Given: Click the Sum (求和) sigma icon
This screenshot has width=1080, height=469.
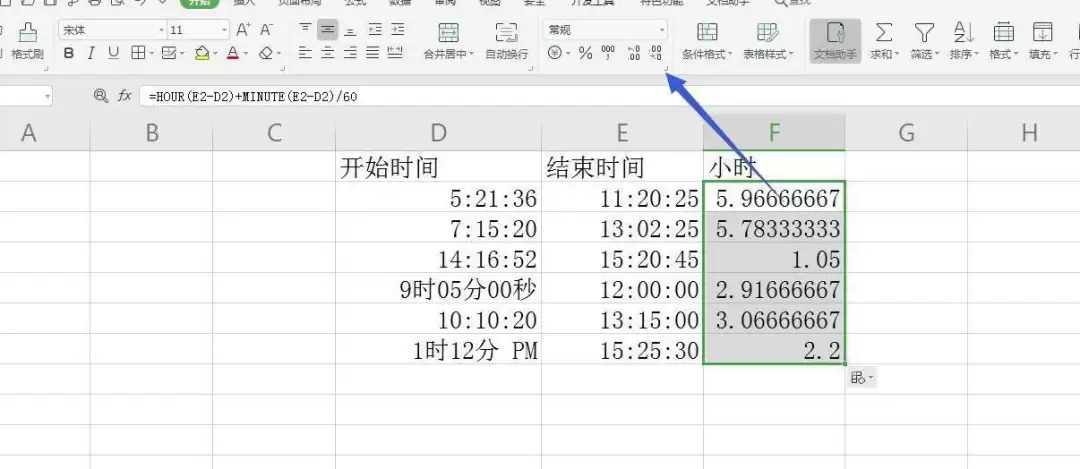Looking at the screenshot, I should click(884, 32).
